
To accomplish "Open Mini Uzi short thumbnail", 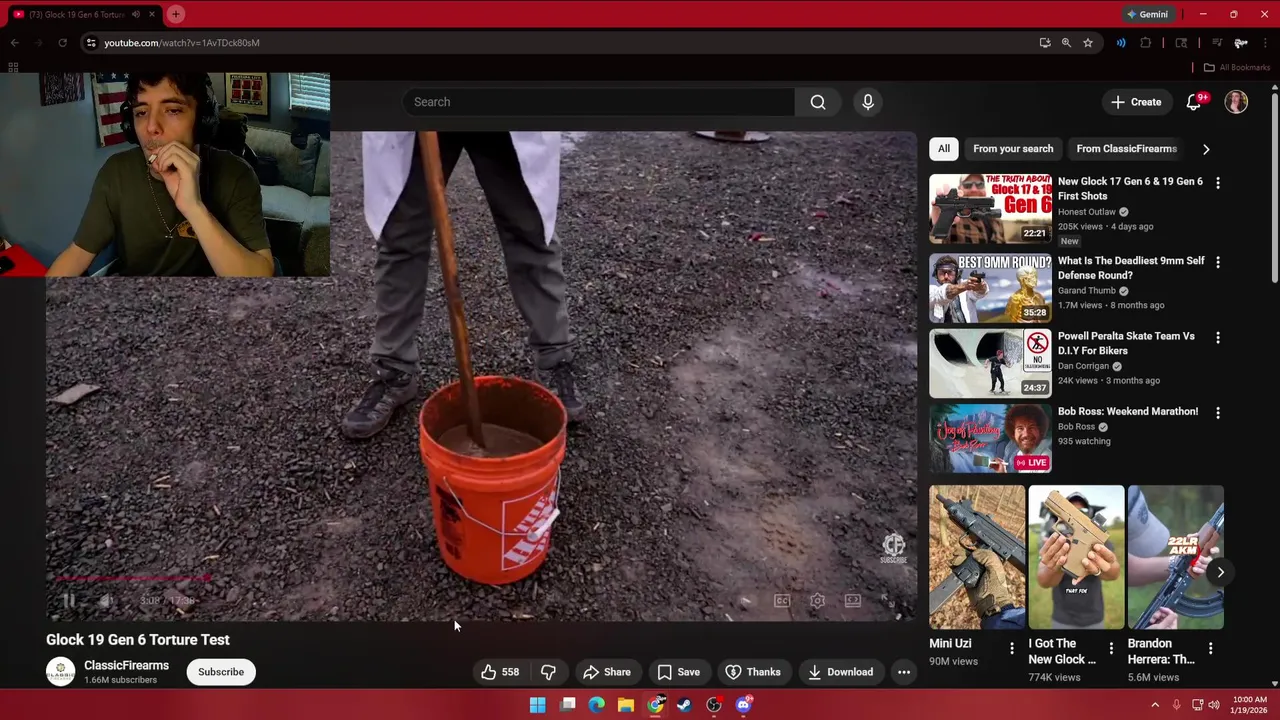I will coord(977,558).
